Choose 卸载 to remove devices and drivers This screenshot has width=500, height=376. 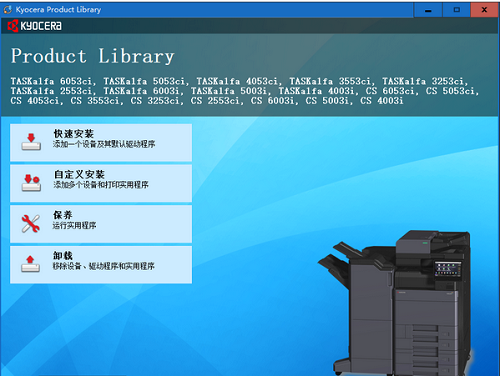pos(101,265)
